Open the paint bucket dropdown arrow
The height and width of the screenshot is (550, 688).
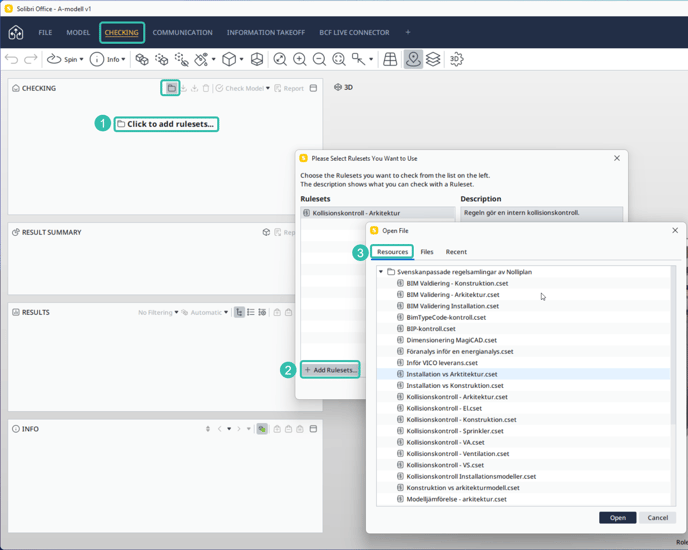pos(214,59)
